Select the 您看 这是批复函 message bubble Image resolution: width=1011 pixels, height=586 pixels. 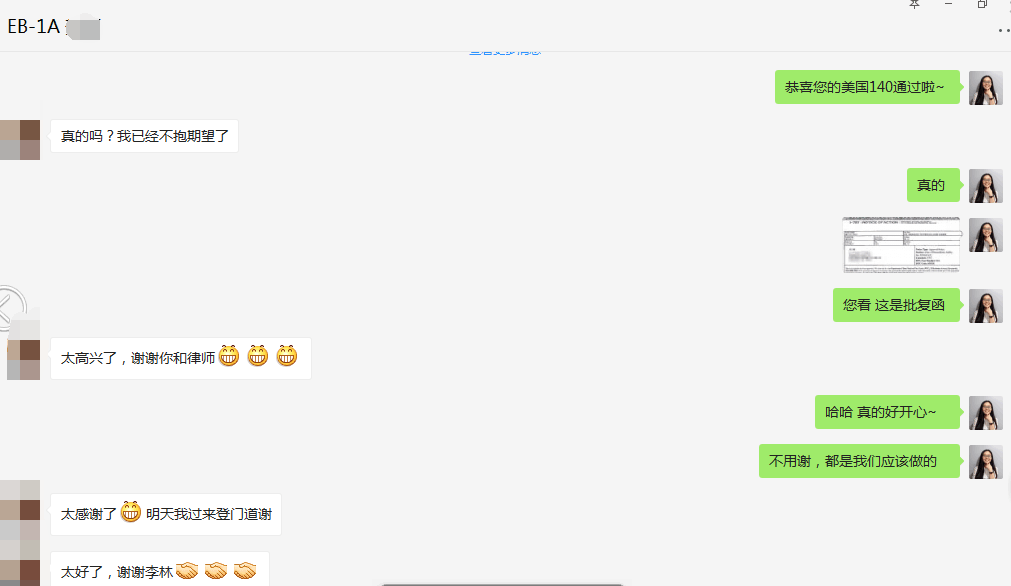[896, 305]
